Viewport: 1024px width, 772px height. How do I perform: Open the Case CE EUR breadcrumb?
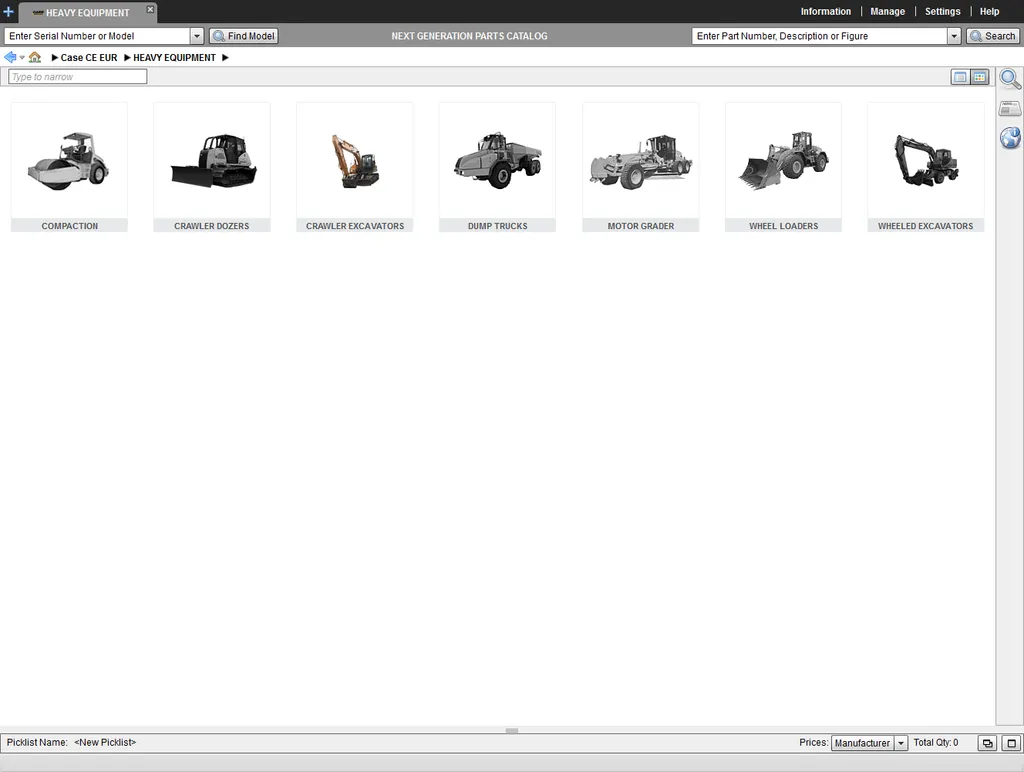point(89,57)
